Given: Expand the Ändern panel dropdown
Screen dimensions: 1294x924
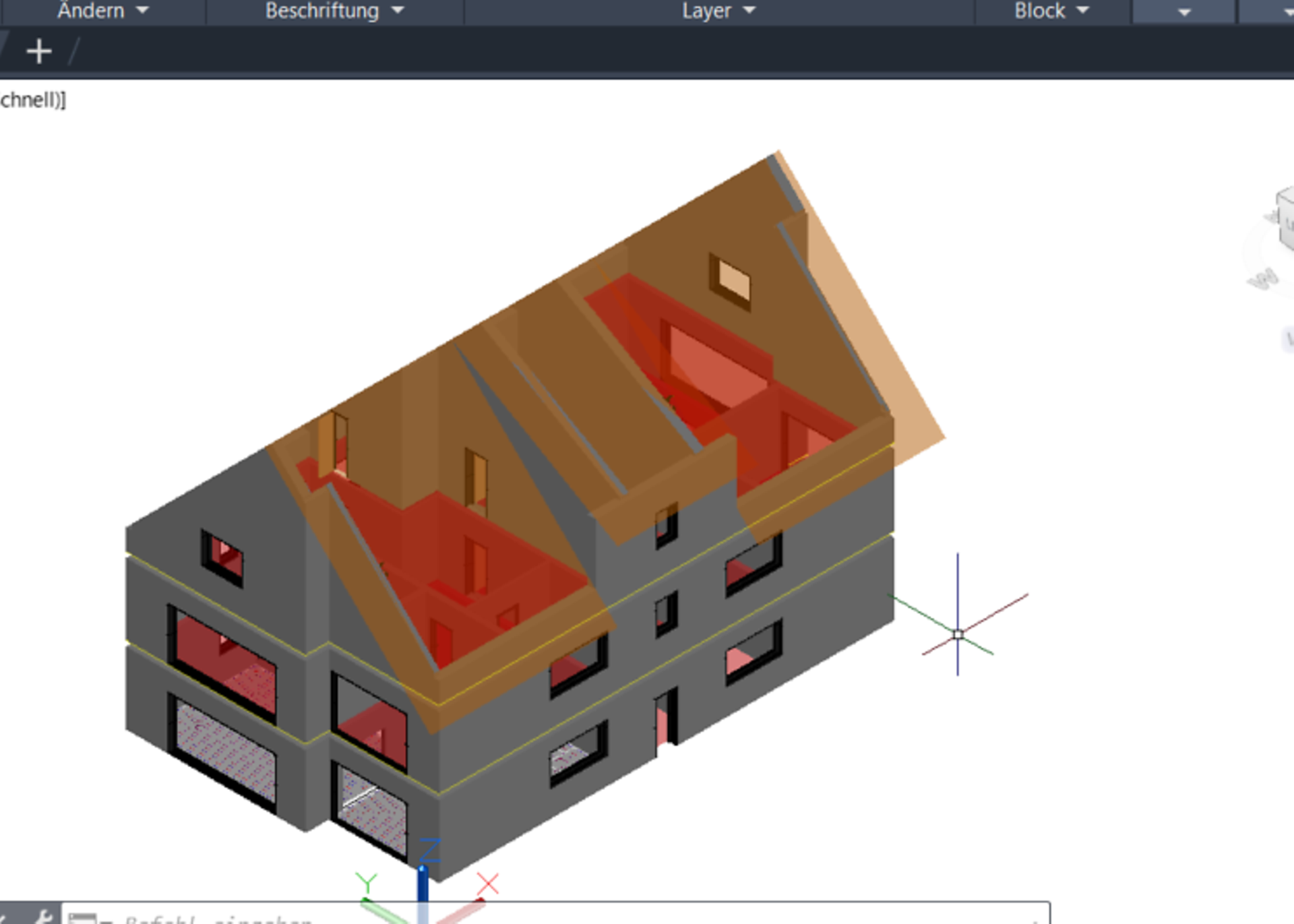Looking at the screenshot, I should point(142,11).
